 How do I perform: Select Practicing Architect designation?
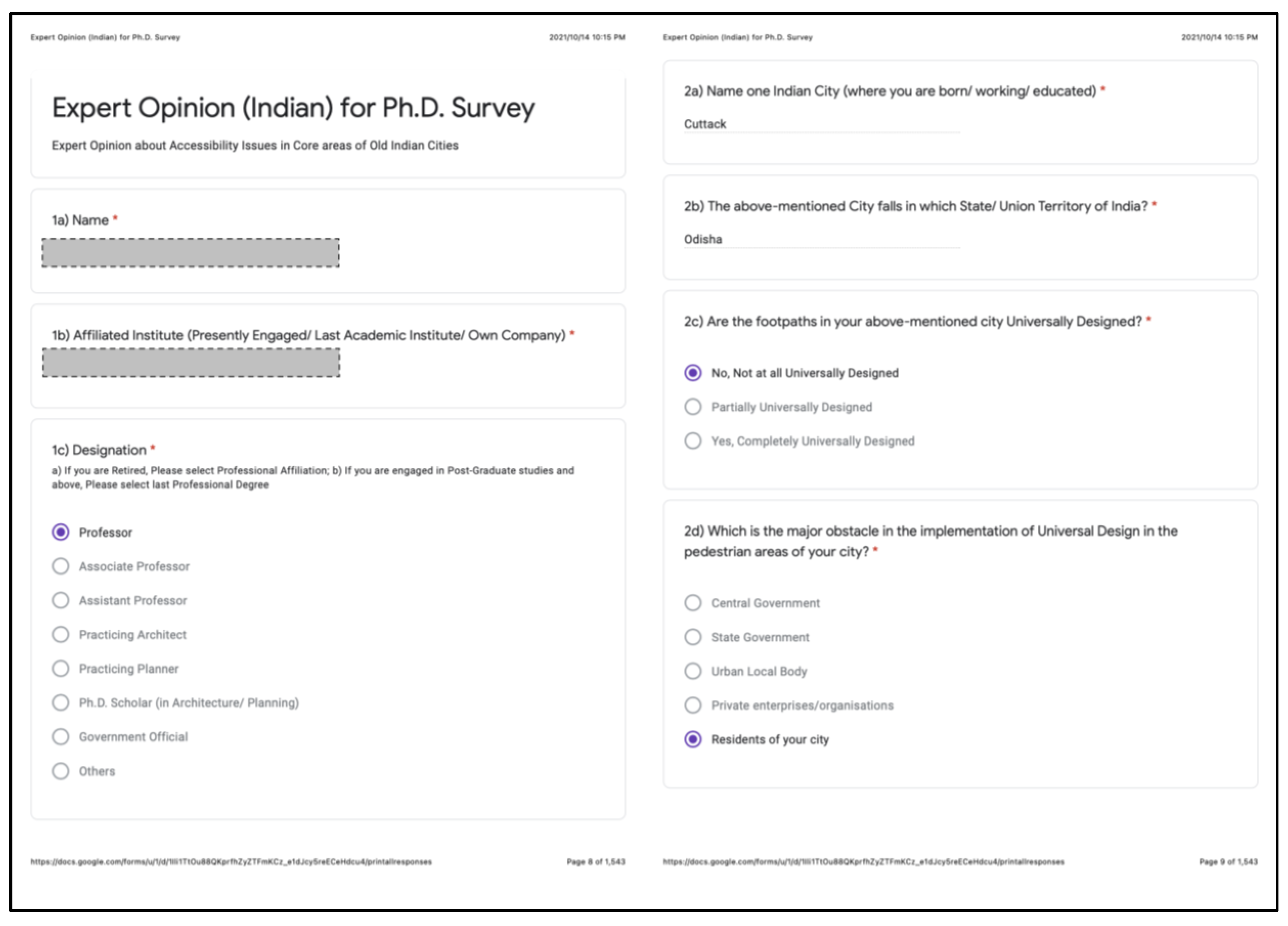[61, 634]
